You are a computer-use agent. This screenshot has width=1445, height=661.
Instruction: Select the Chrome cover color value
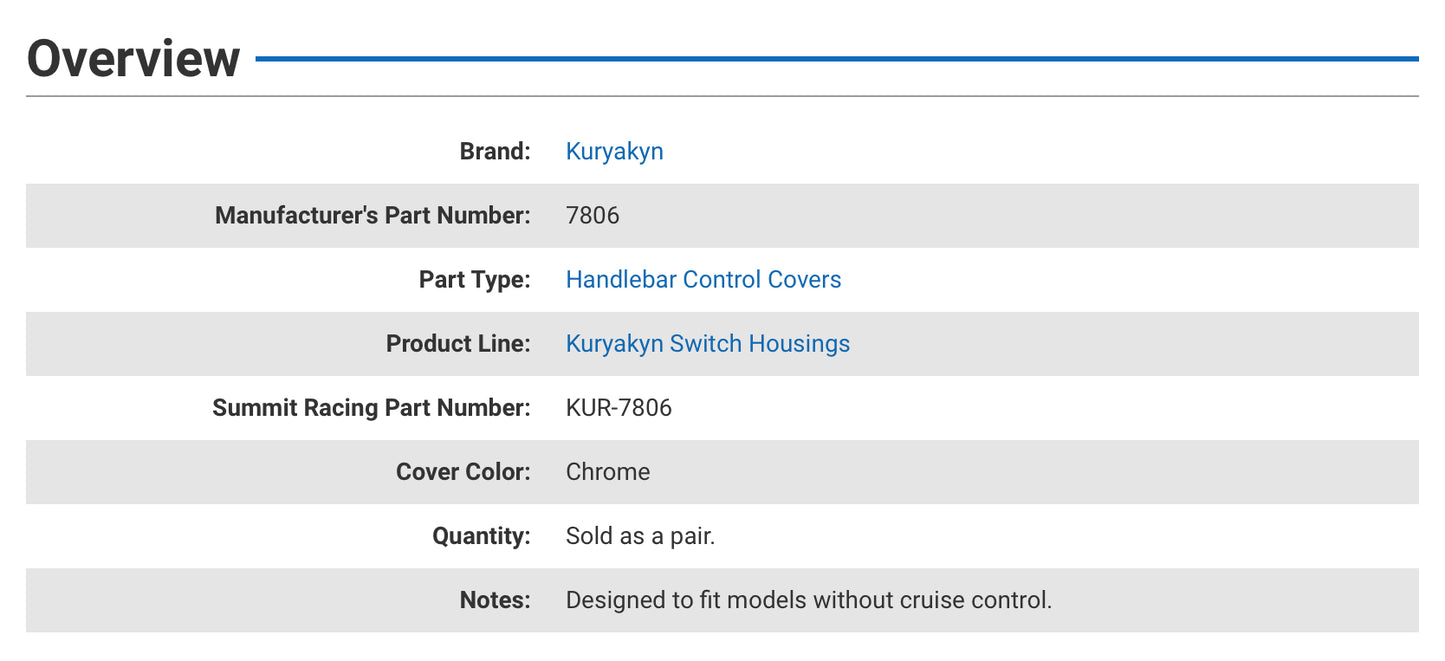(607, 471)
